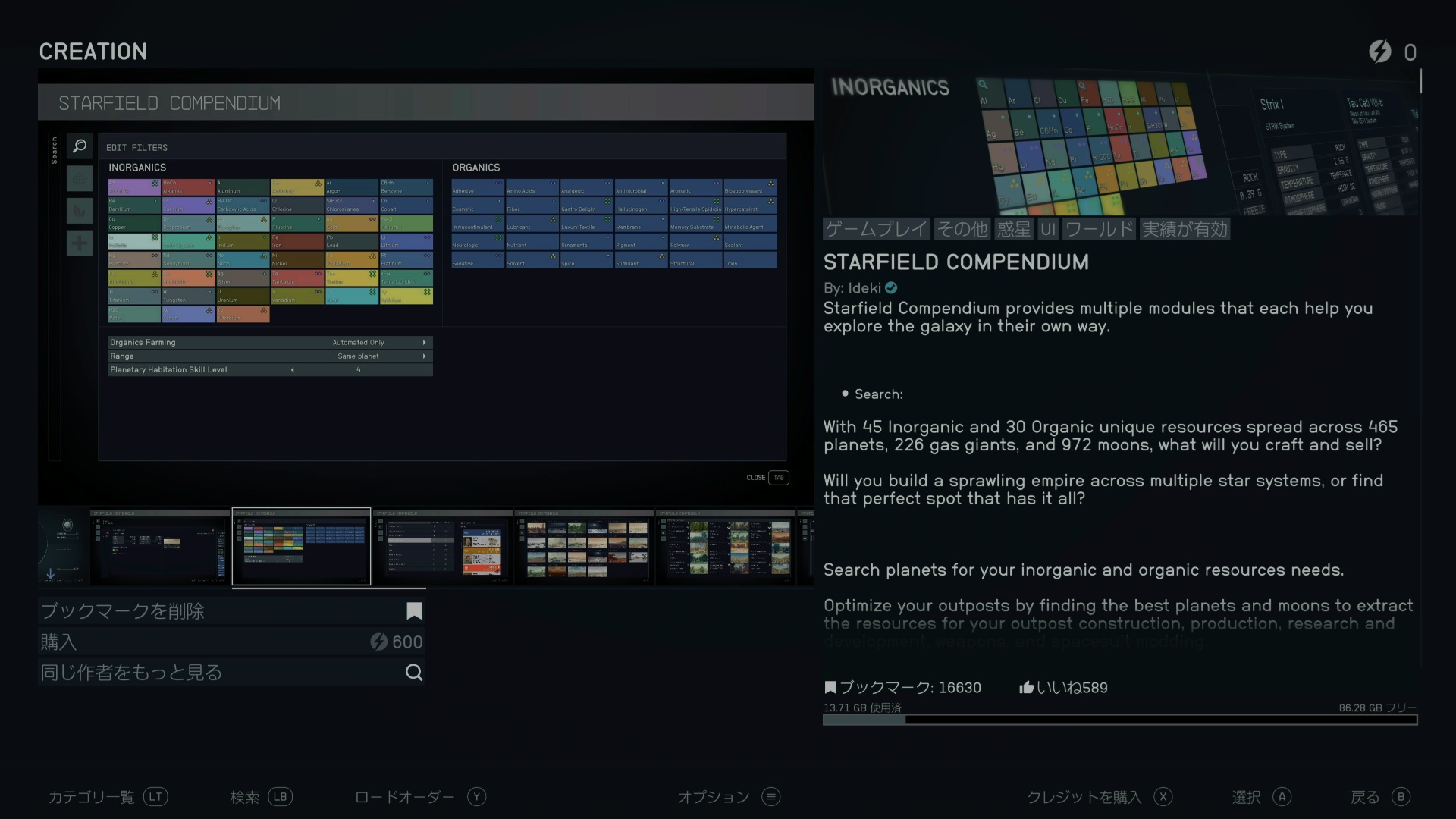Click the thumbs-up icon beside いいね589
Viewport: 1456px width, 819px height.
1027,688
